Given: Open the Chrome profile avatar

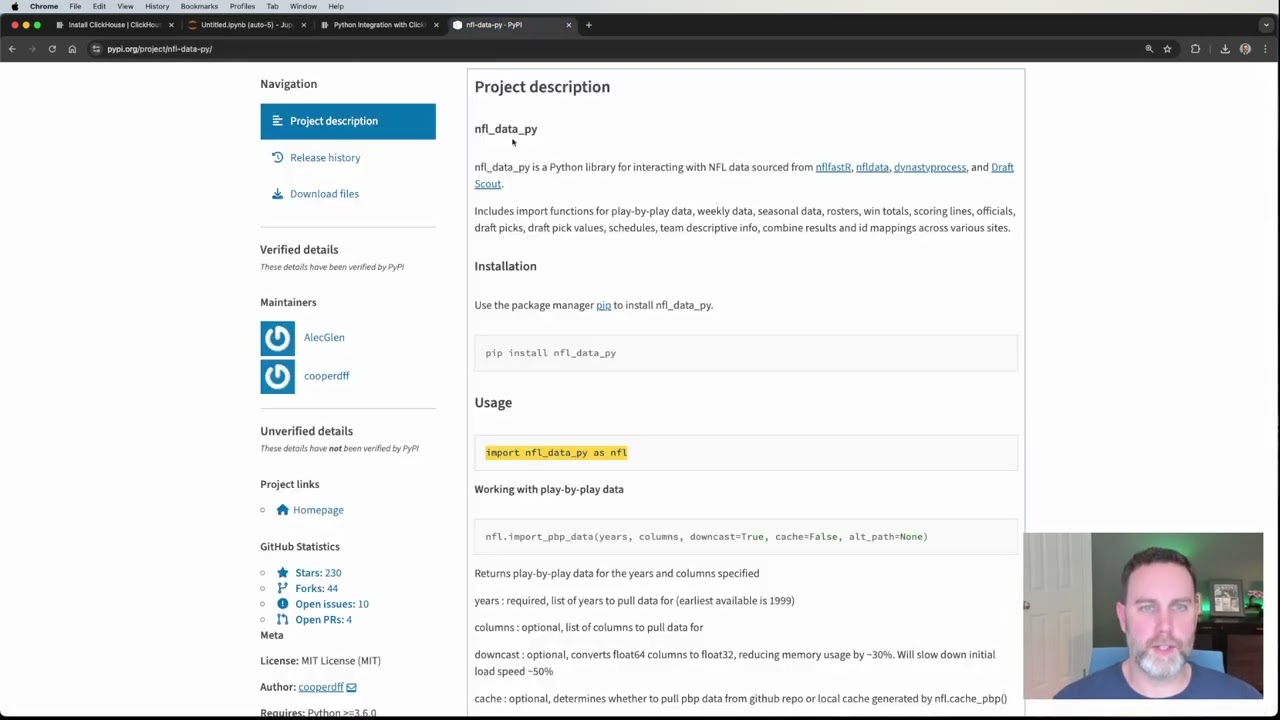Looking at the screenshot, I should point(1245,49).
